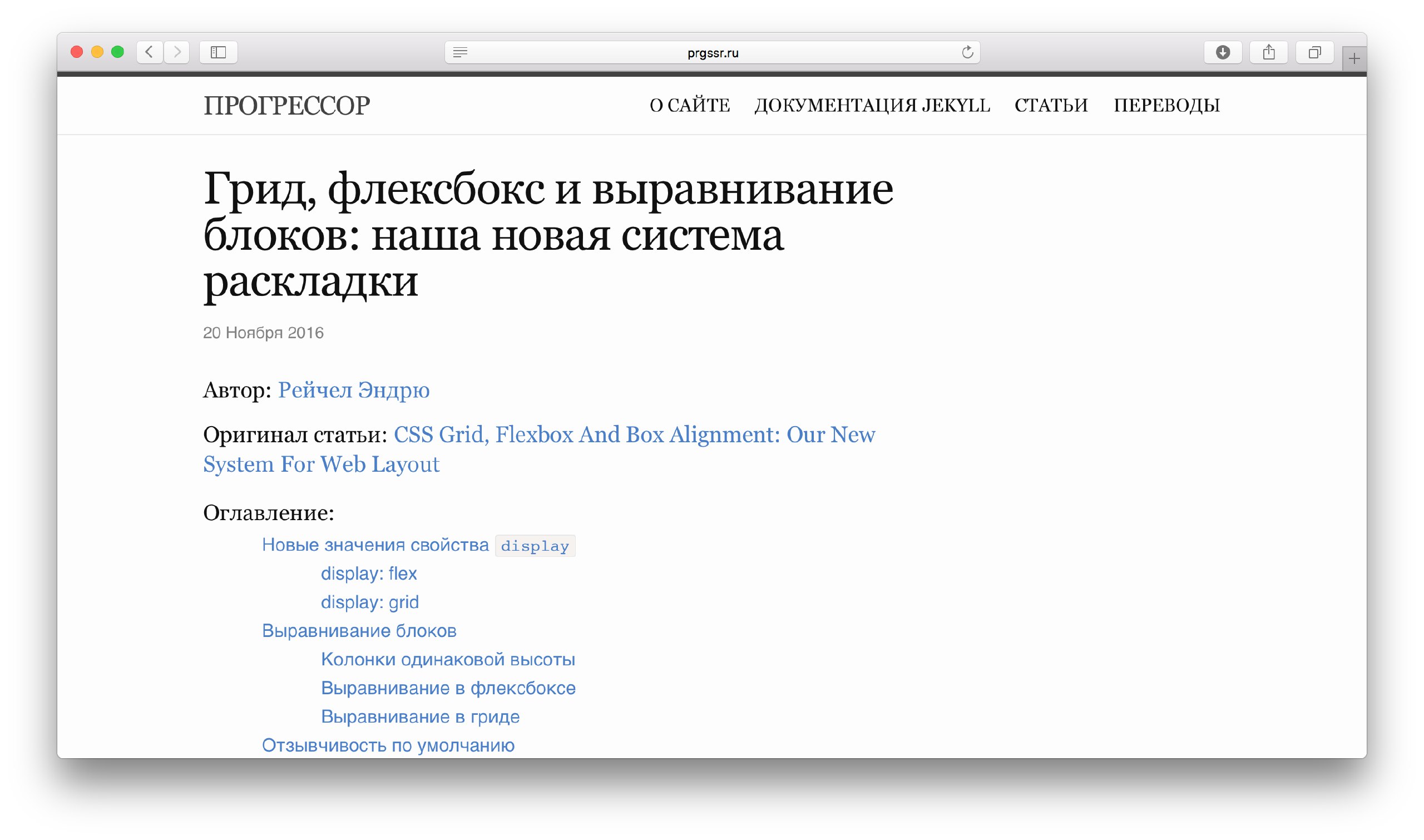The width and height of the screenshot is (1424, 840).
Task: Show the Safari sidebar
Action: pos(219,52)
